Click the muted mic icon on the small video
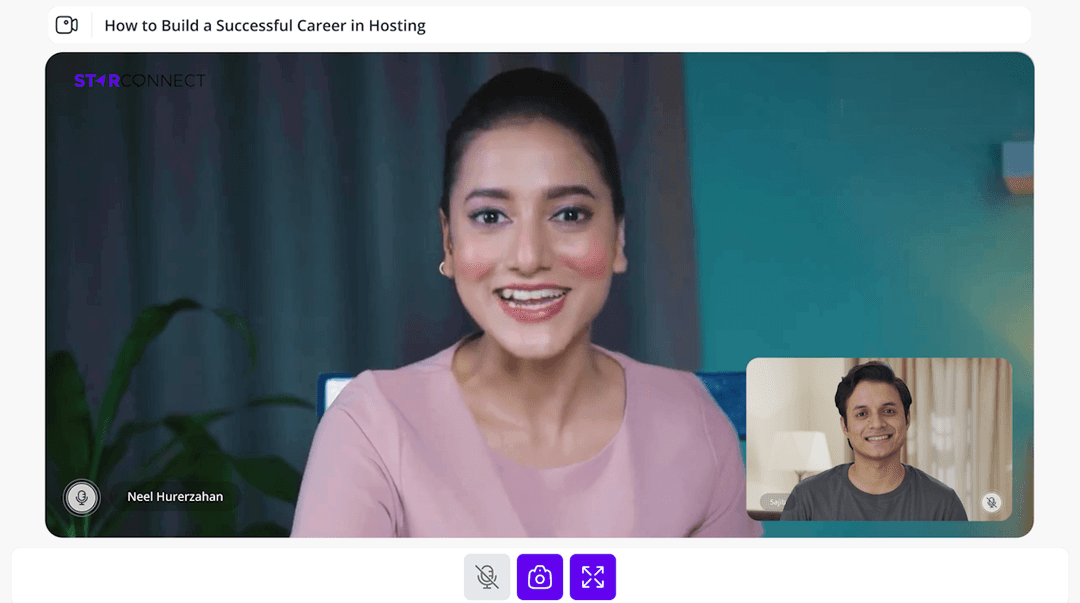Image resolution: width=1080 pixels, height=603 pixels. [x=991, y=502]
